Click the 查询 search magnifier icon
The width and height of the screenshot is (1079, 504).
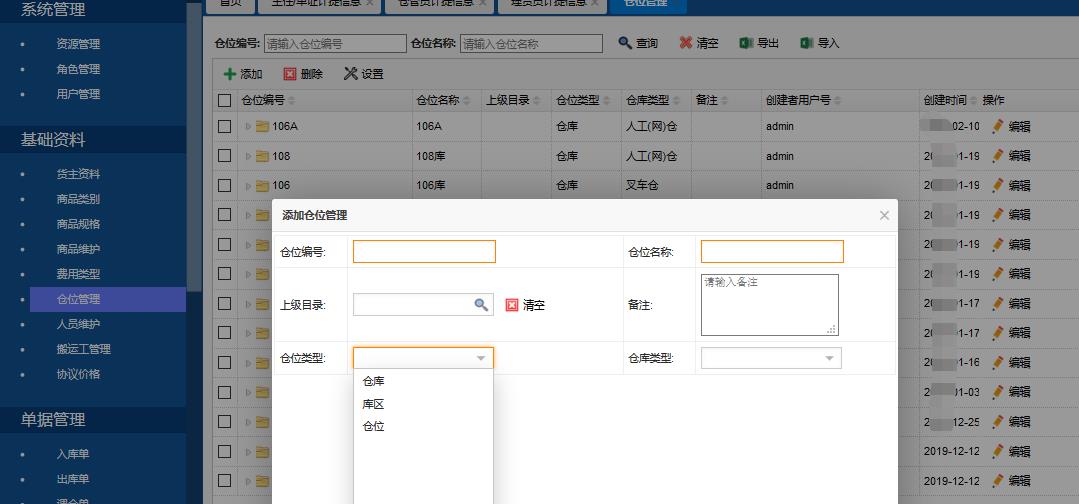625,43
